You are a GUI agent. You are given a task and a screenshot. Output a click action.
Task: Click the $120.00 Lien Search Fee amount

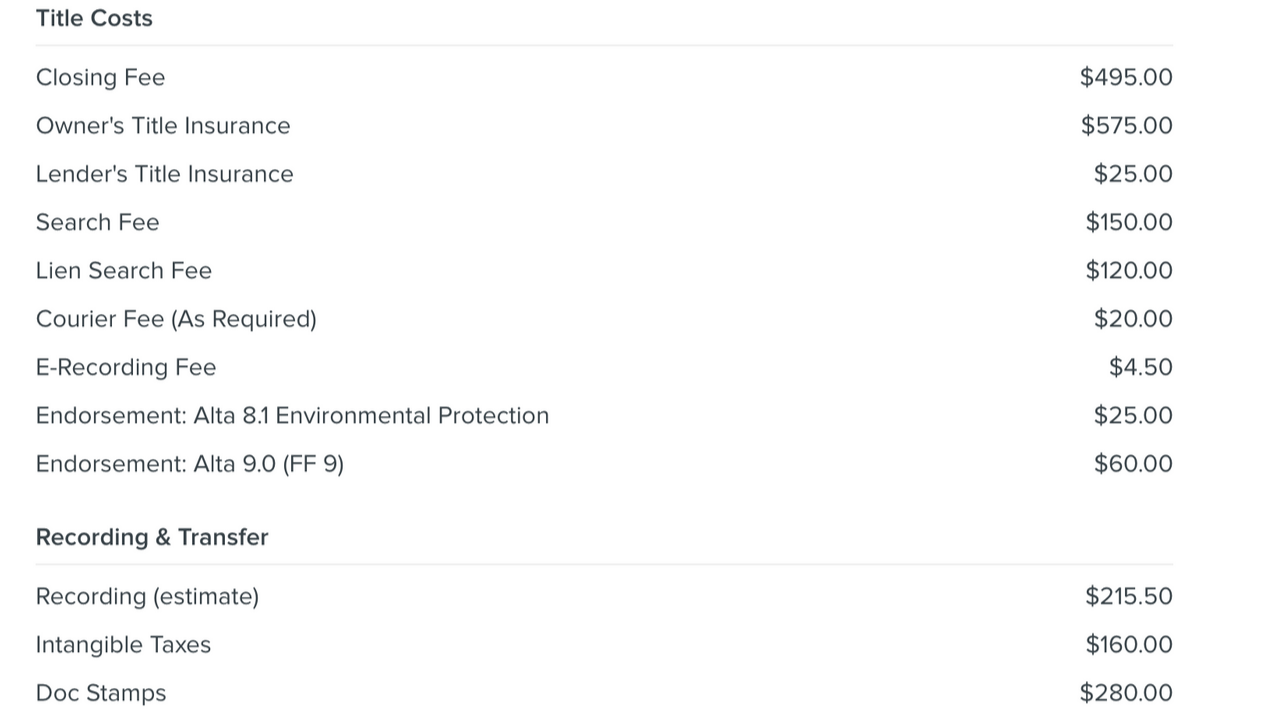(1129, 271)
